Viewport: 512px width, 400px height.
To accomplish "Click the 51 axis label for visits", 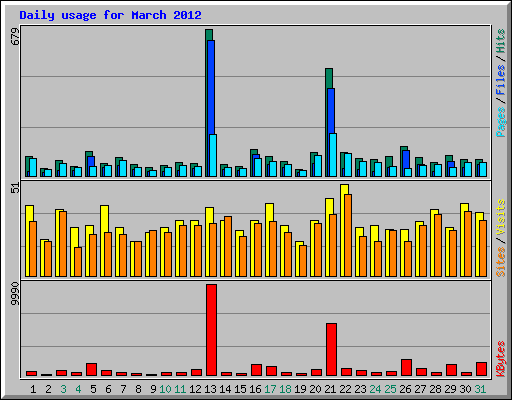I will 15,188.
